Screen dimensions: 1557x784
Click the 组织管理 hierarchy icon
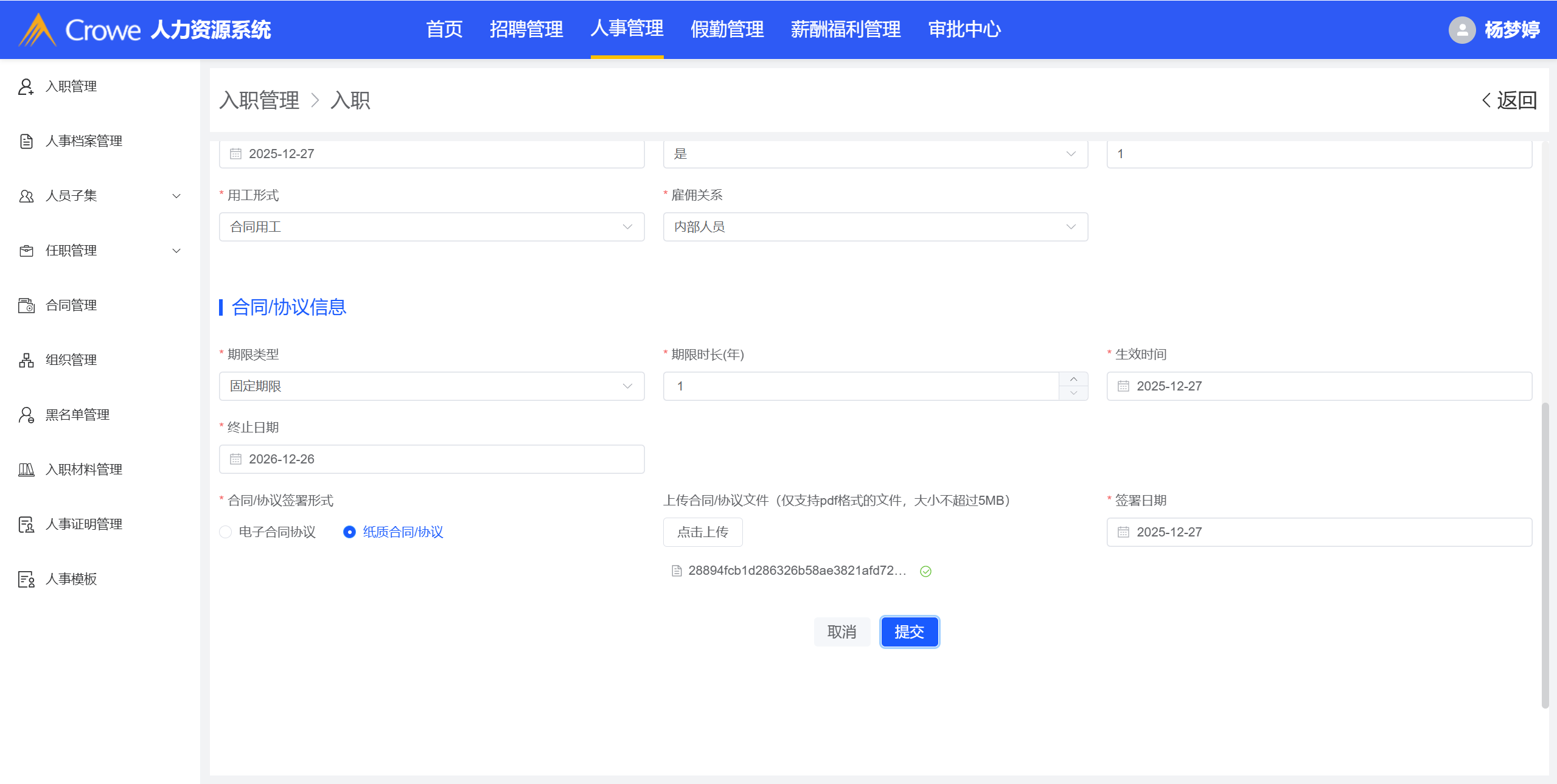(26, 360)
